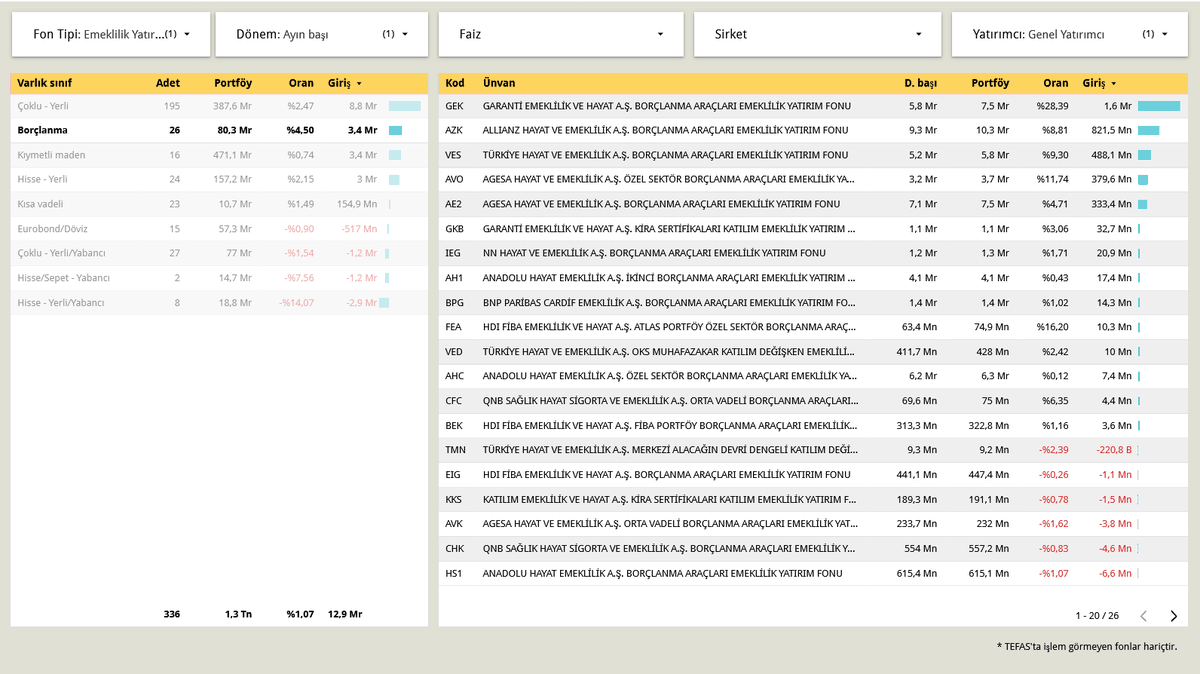This screenshot has width=1200, height=674.
Task: Click fund code AHC
Action: tap(455, 376)
